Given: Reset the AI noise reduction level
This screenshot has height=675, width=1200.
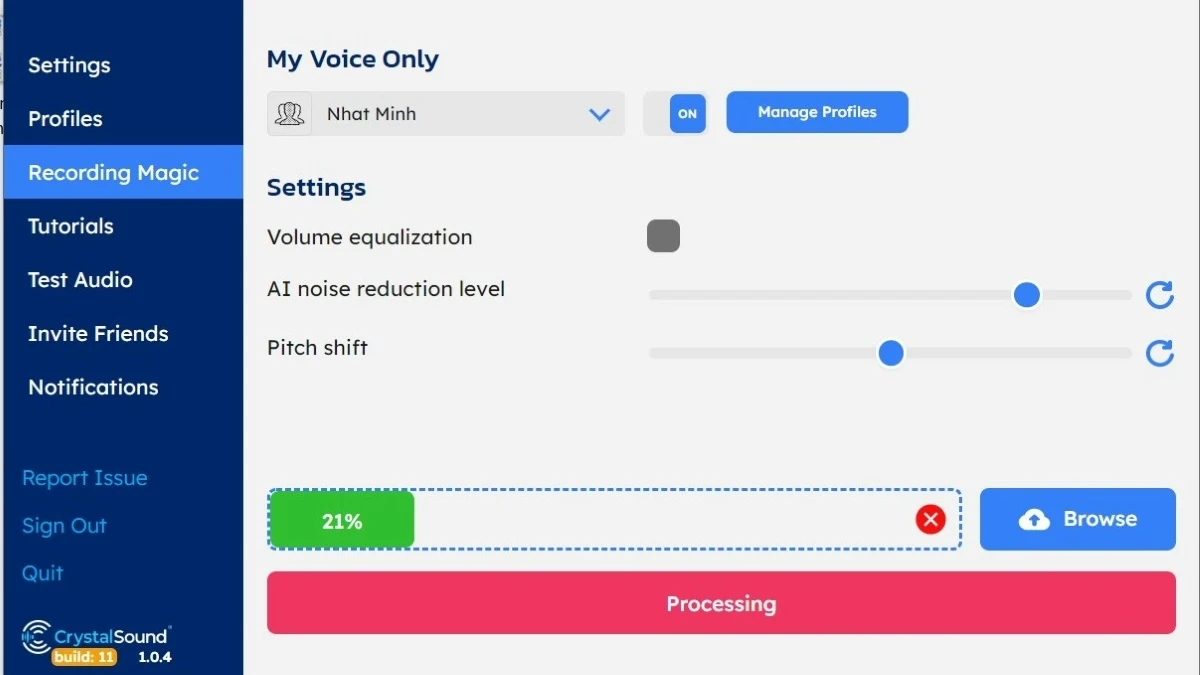Looking at the screenshot, I should point(1159,295).
